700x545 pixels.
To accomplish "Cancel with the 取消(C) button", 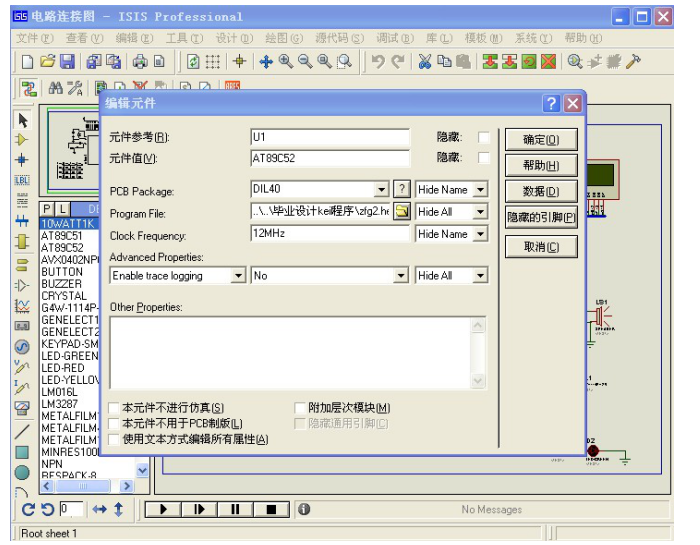I will (x=541, y=247).
